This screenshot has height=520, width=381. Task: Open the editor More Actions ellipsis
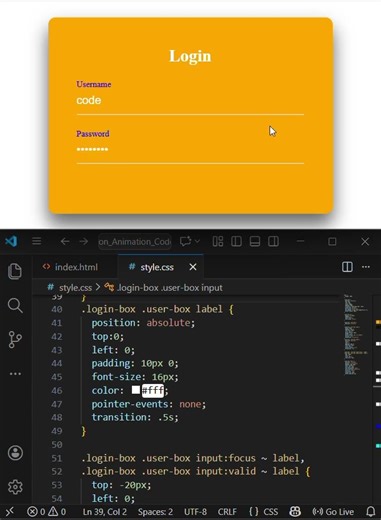pyautogui.click(x=366, y=267)
